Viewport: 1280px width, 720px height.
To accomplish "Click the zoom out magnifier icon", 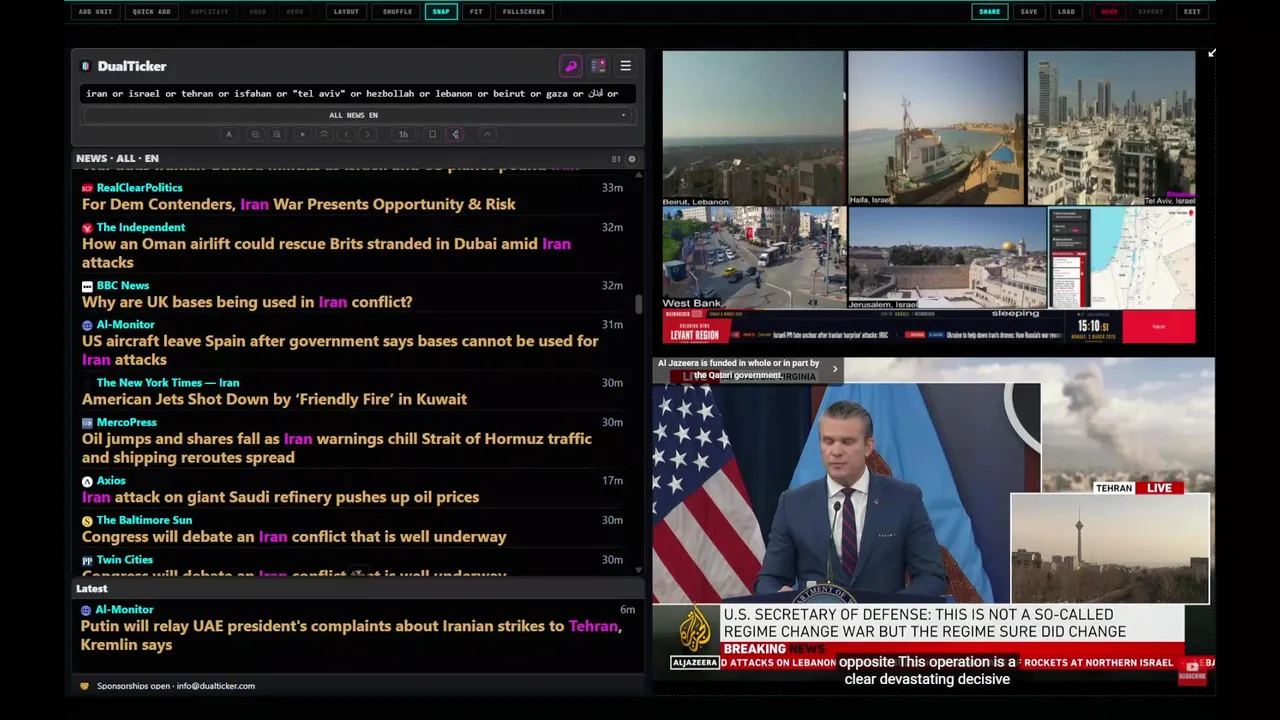I will pyautogui.click(x=255, y=134).
